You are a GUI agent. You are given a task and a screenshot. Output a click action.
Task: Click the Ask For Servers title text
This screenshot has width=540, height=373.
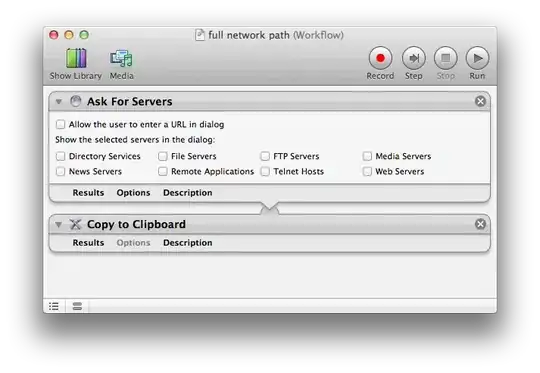click(129, 102)
